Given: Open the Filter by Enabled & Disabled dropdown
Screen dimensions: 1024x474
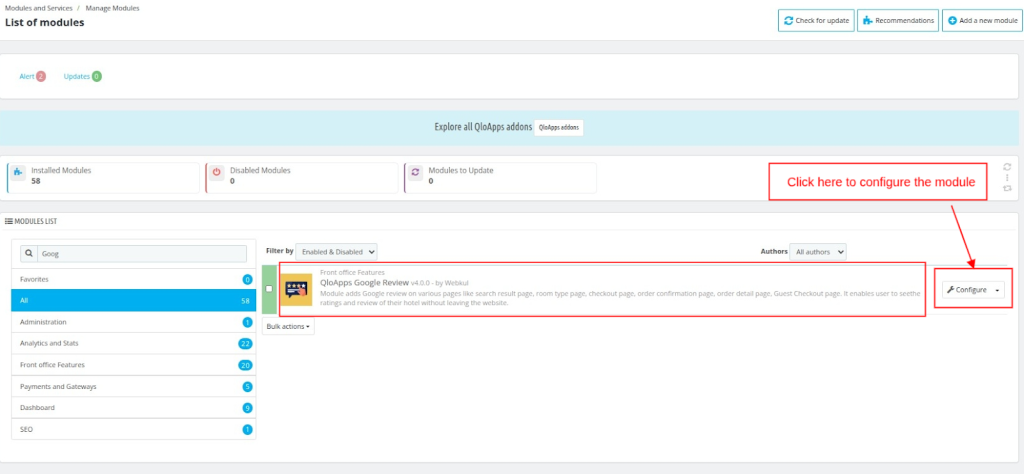Looking at the screenshot, I should click(337, 251).
